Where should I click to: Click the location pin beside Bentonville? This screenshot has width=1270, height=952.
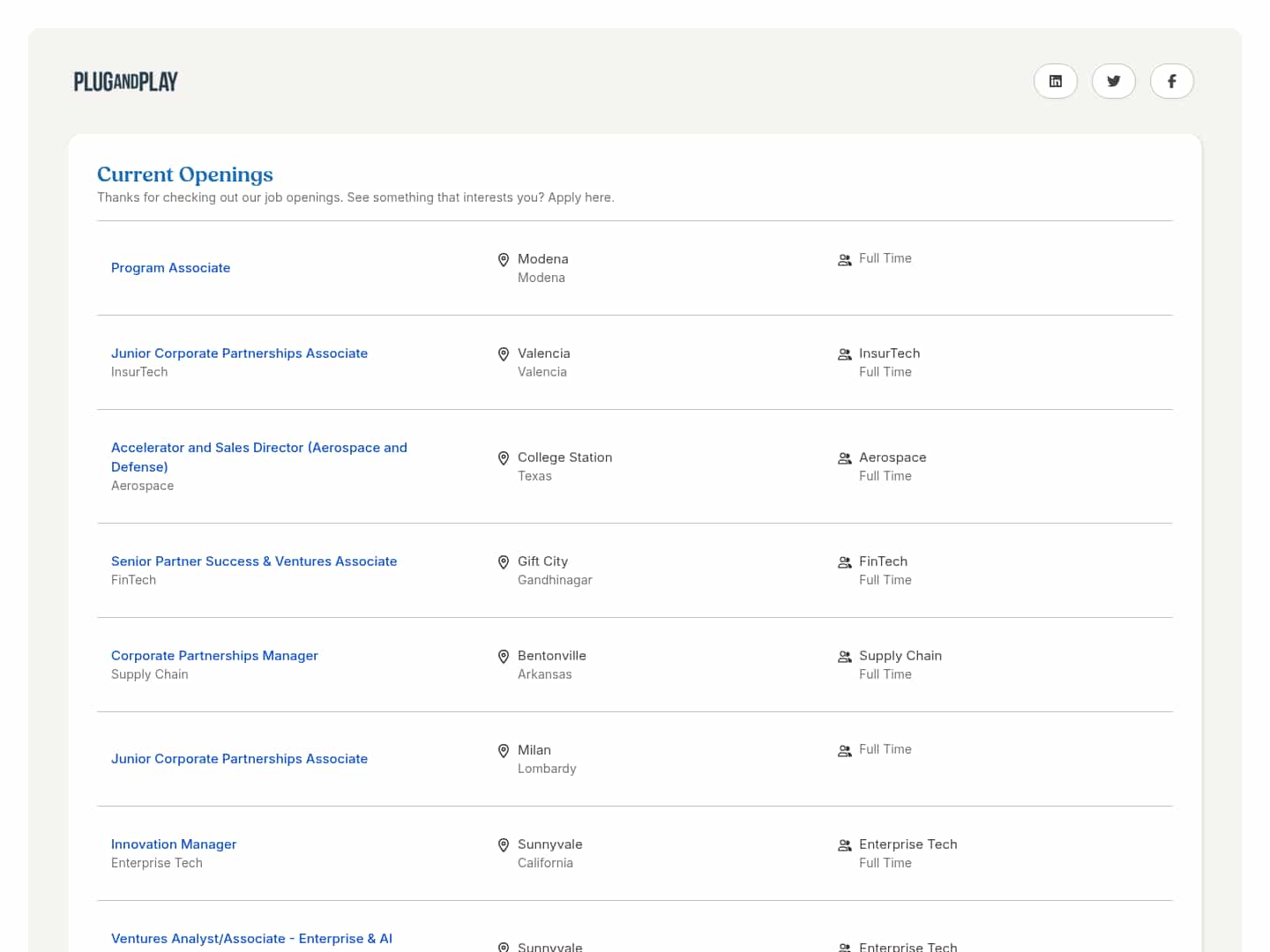[x=504, y=657]
